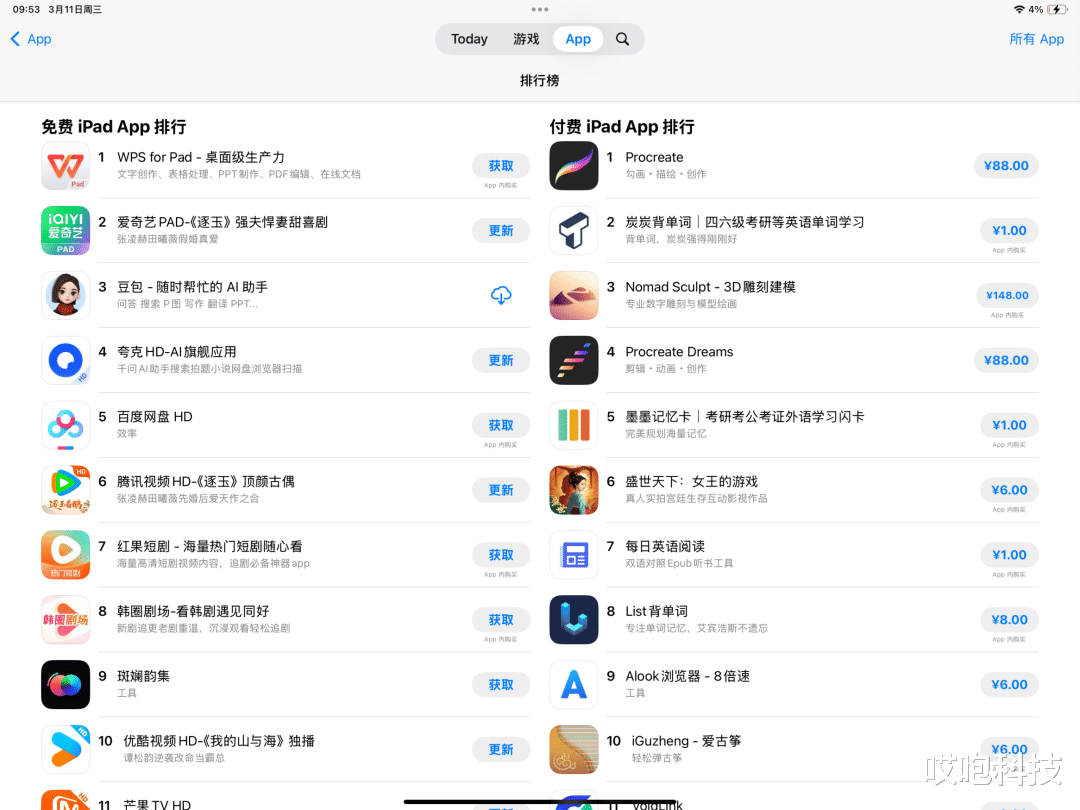The width and height of the screenshot is (1080, 810).
Task: Open iGuzheng - 爱古筝 title
Action: [686, 741]
